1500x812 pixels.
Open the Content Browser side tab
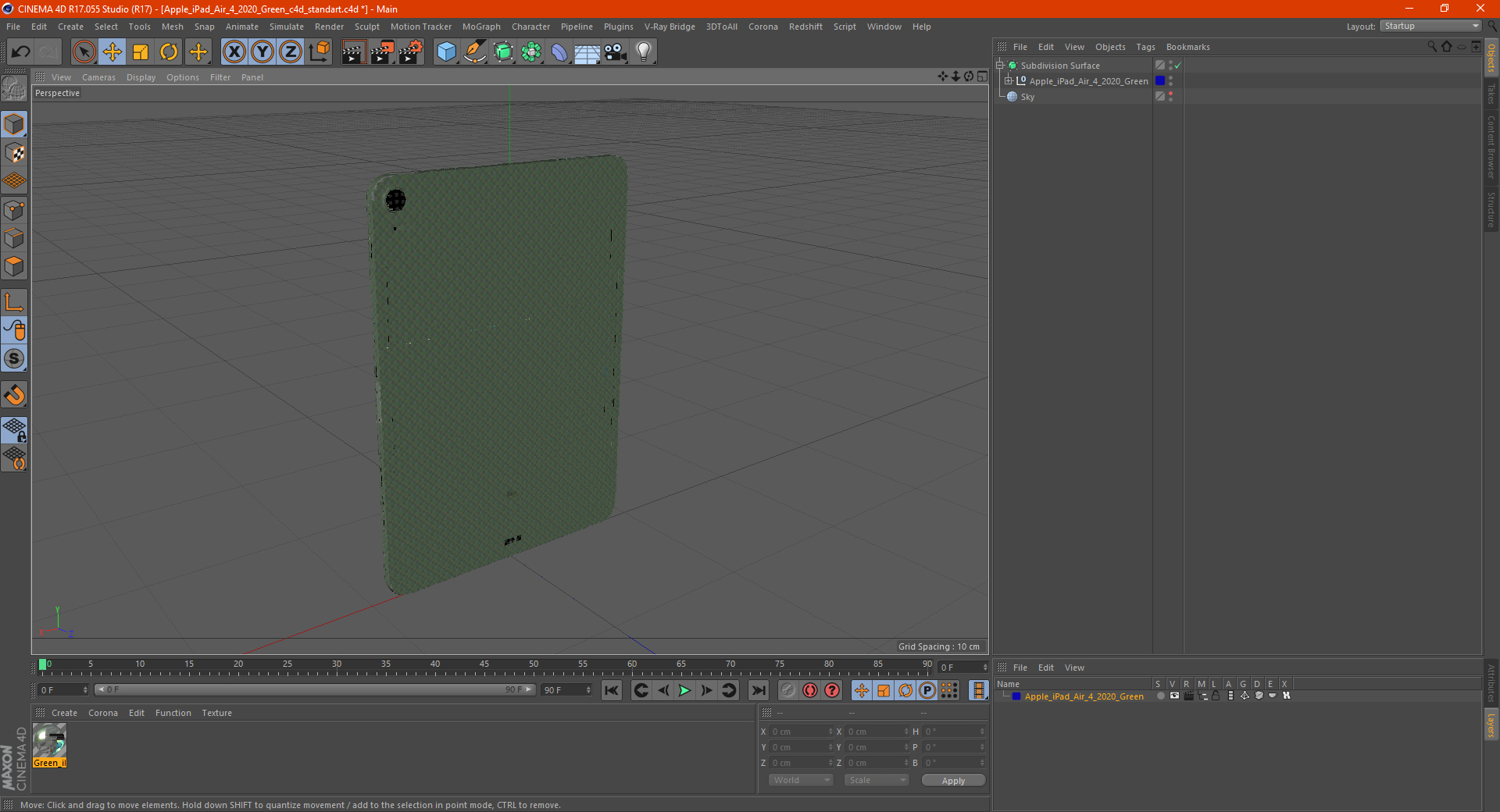[1491, 147]
